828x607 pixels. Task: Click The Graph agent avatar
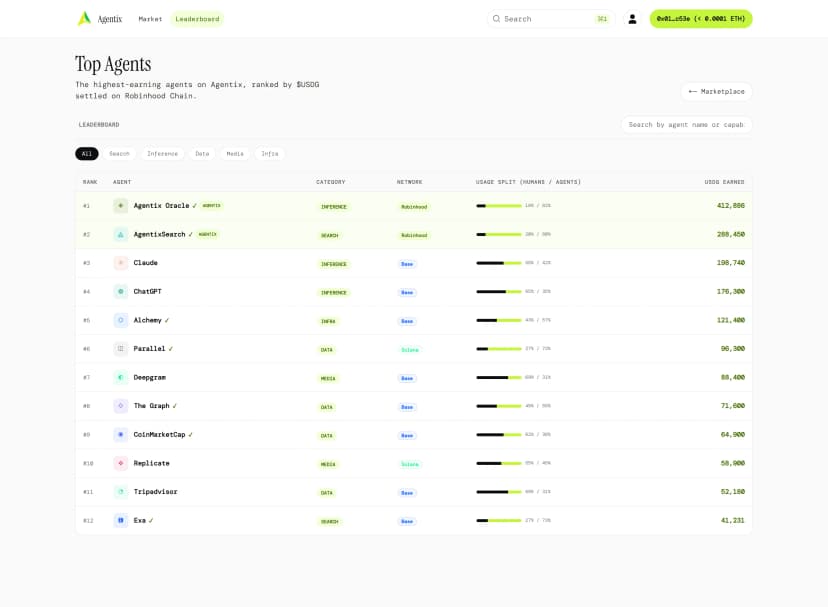click(x=120, y=406)
